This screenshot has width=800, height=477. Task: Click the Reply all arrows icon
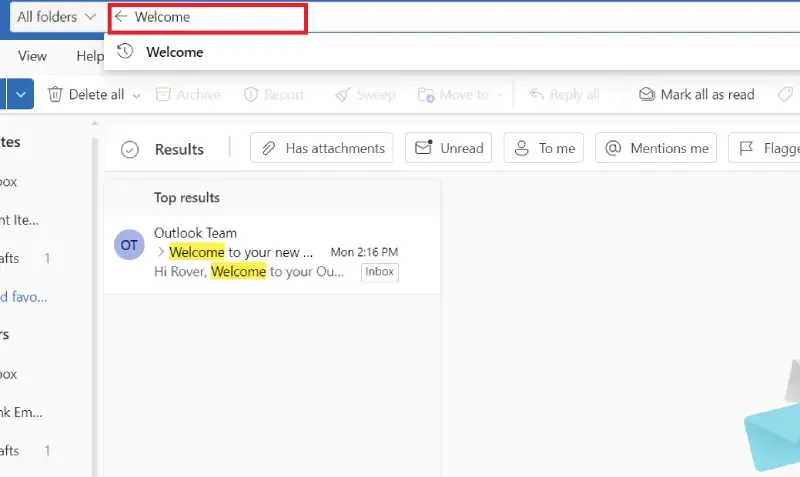click(x=536, y=94)
